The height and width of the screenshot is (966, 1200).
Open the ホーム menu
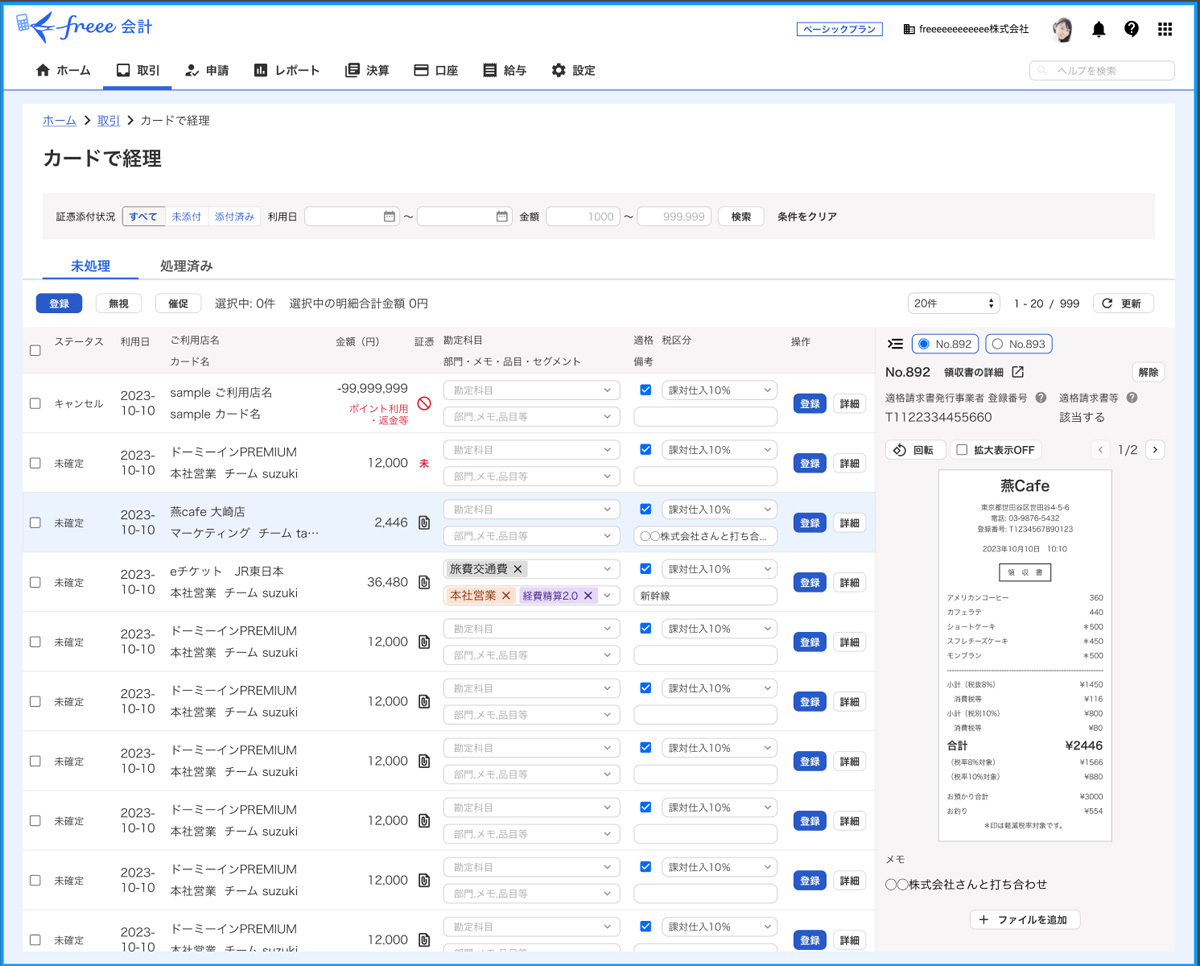click(63, 70)
